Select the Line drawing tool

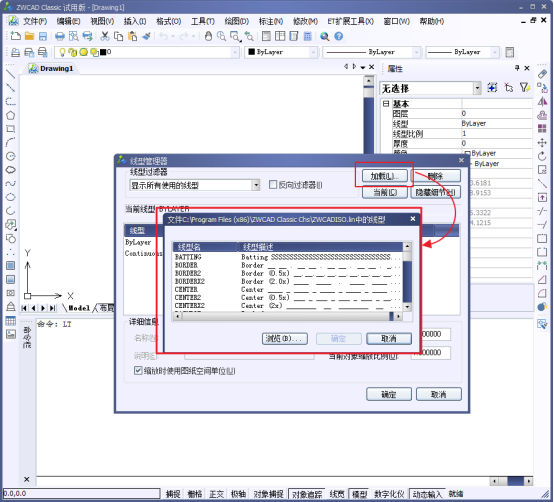point(11,74)
